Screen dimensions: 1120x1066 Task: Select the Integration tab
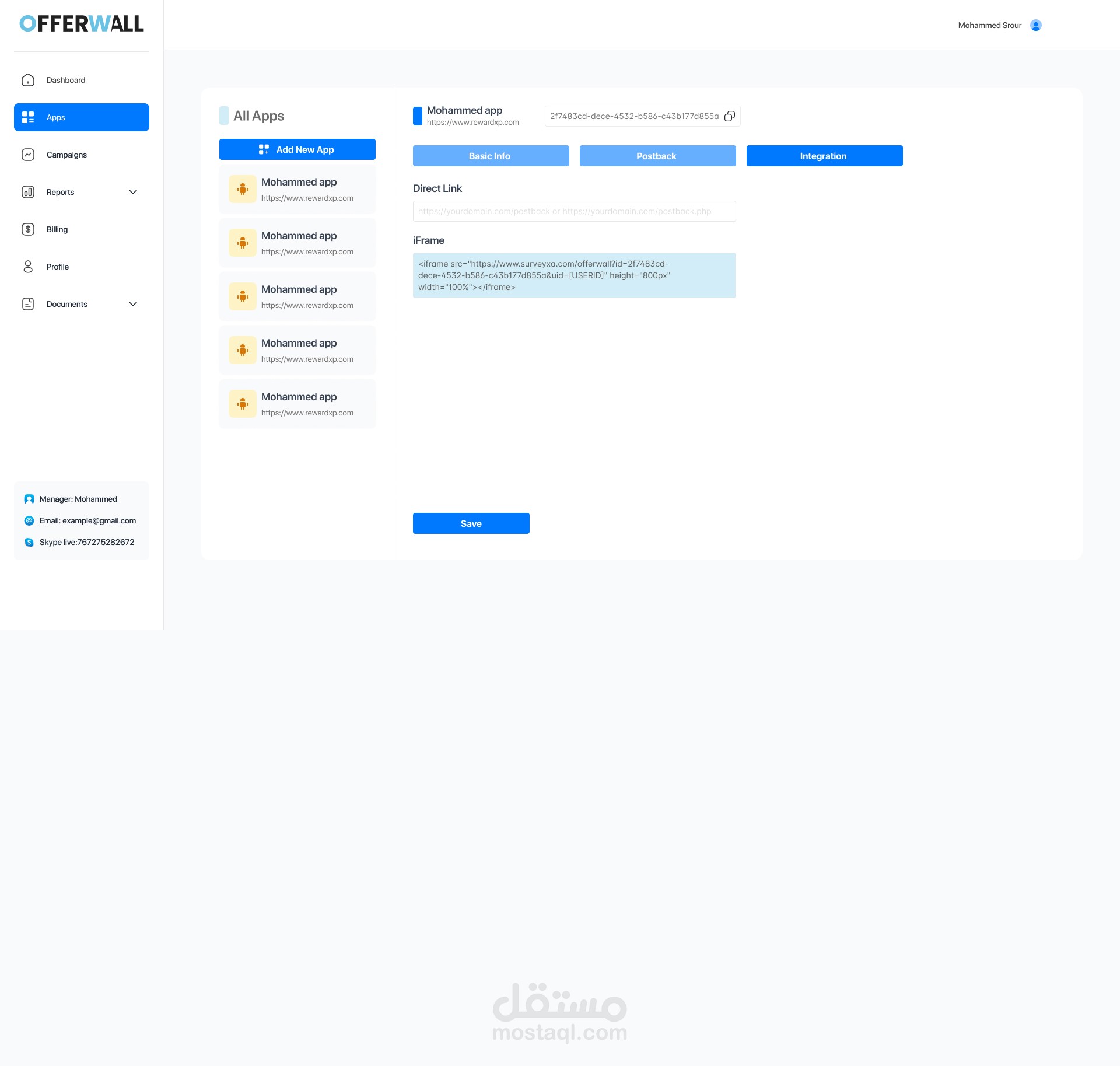pyautogui.click(x=824, y=156)
